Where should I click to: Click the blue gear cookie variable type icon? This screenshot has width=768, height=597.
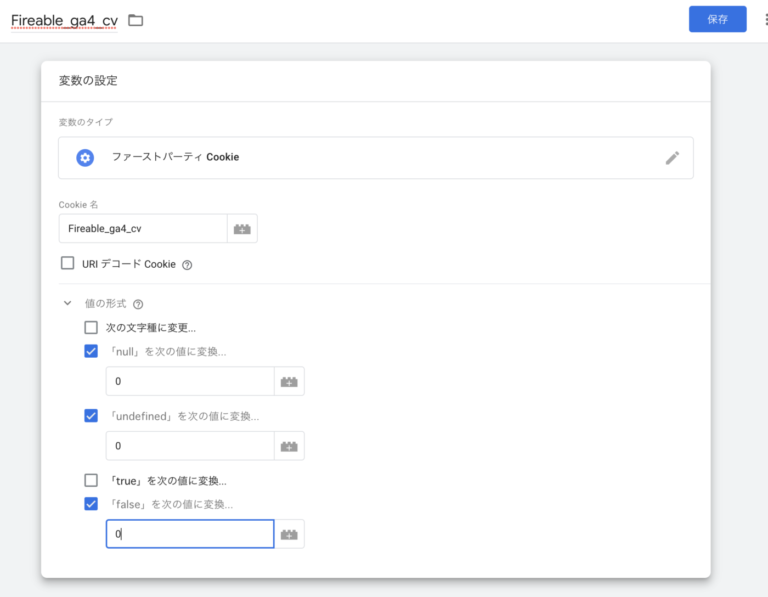[x=85, y=158]
